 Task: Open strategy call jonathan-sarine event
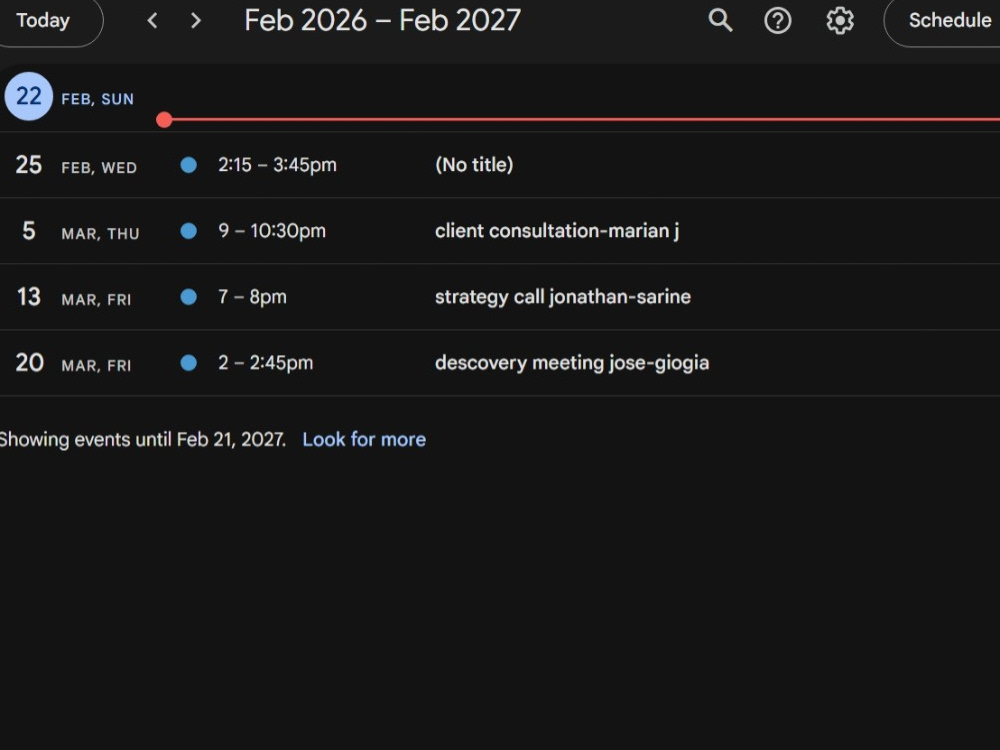tap(562, 297)
